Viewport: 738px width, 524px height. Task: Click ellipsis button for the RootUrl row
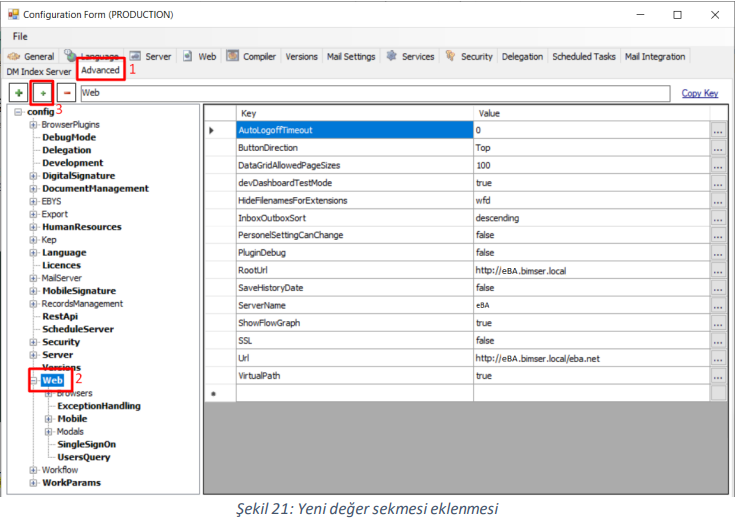pos(717,270)
